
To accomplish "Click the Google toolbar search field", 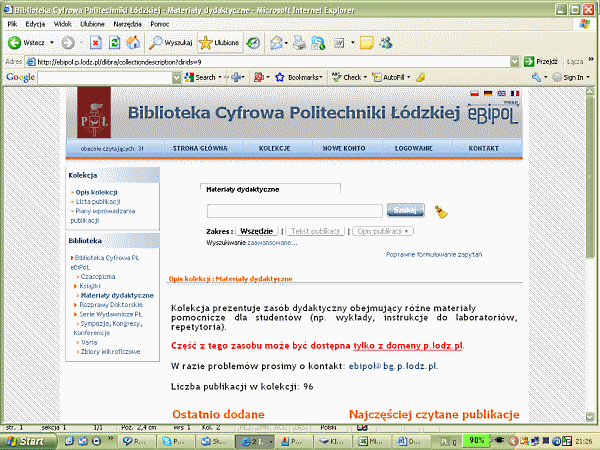I will pos(105,78).
